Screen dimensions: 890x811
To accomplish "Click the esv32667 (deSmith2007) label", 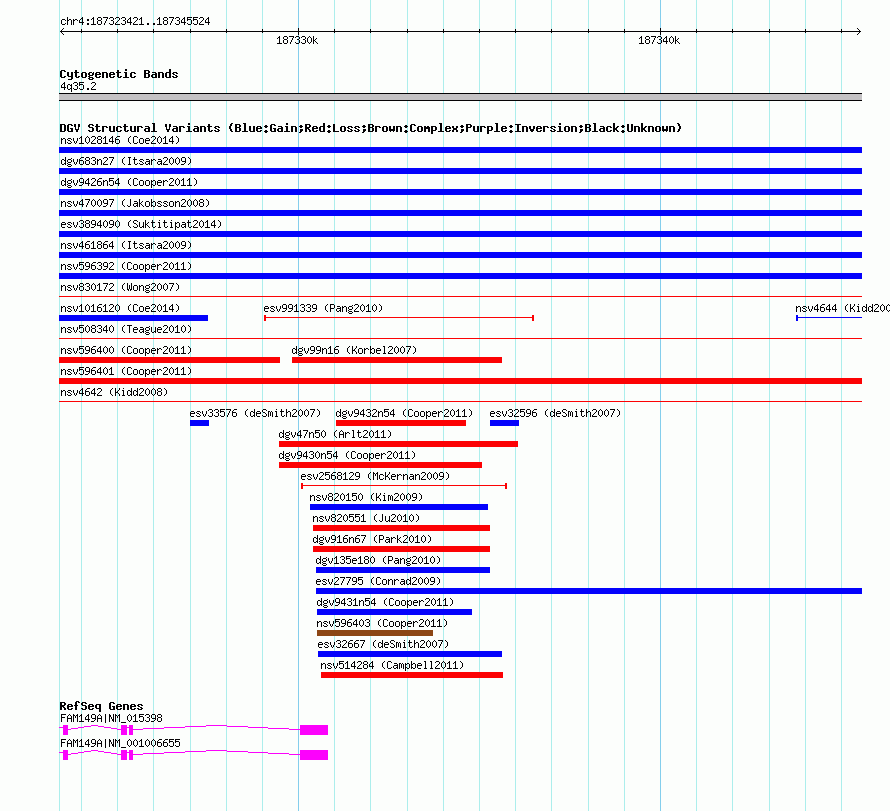I will [x=383, y=644].
